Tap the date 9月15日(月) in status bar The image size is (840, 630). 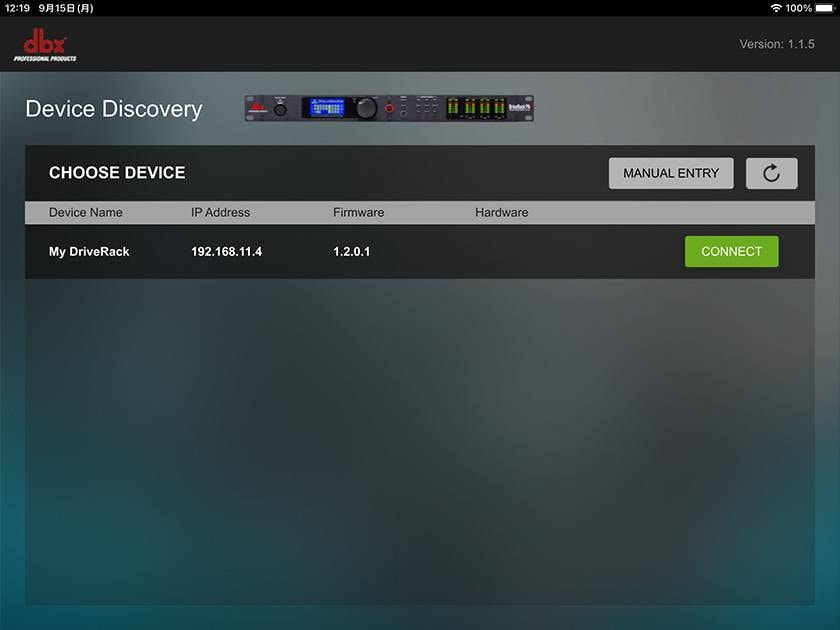pyautogui.click(x=66, y=8)
